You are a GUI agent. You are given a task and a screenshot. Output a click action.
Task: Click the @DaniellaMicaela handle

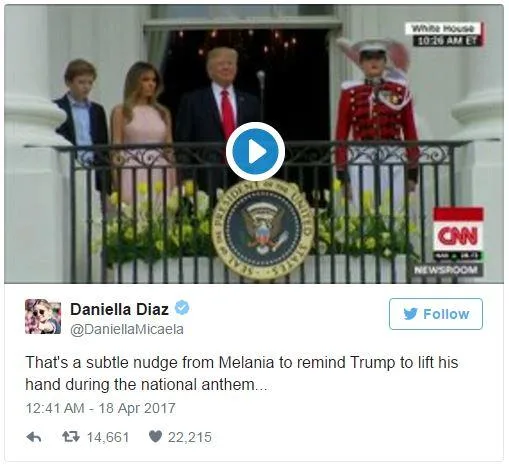pos(127,329)
